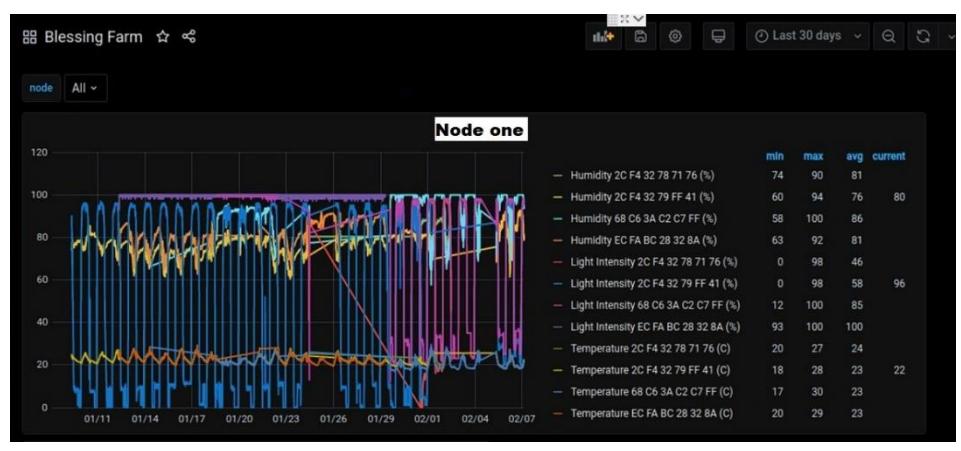Cycle view mode with the monitor icon
The width and height of the screenshot is (961, 451).
pos(718,37)
